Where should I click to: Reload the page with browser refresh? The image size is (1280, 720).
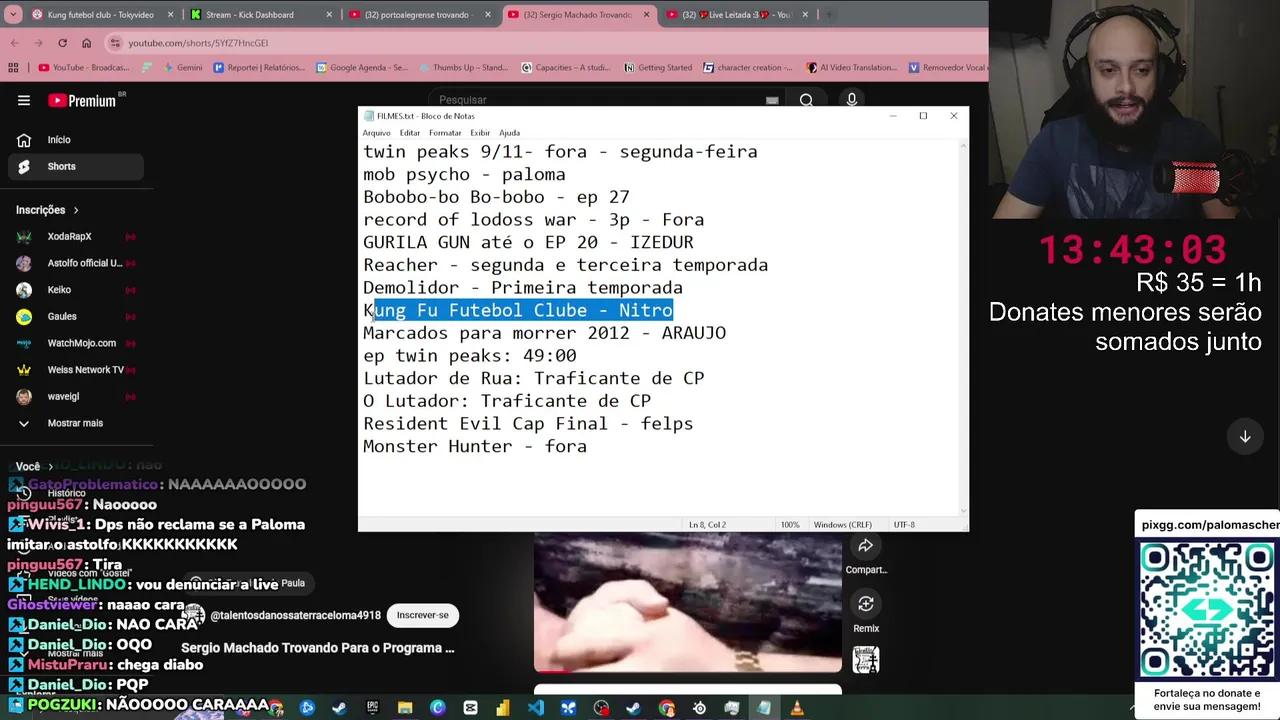pos(62,43)
